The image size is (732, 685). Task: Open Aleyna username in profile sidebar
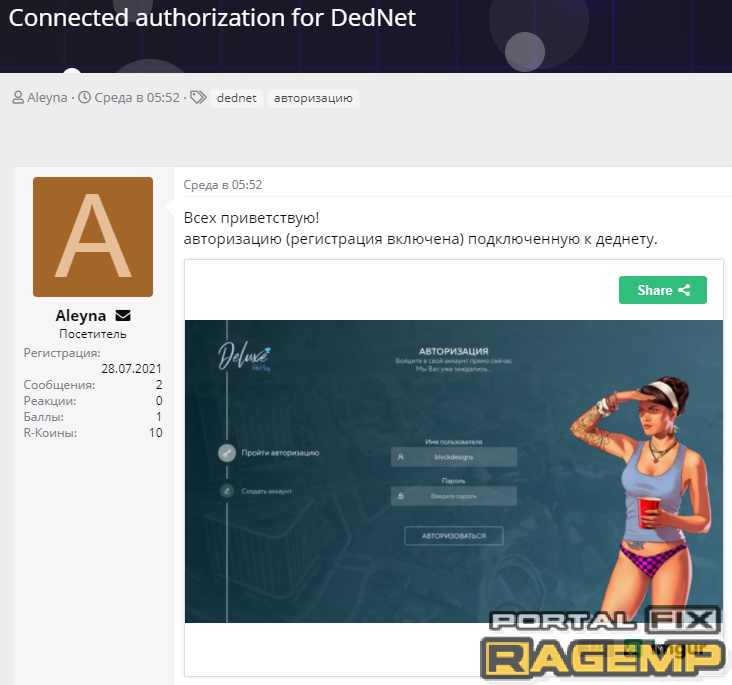[81, 316]
